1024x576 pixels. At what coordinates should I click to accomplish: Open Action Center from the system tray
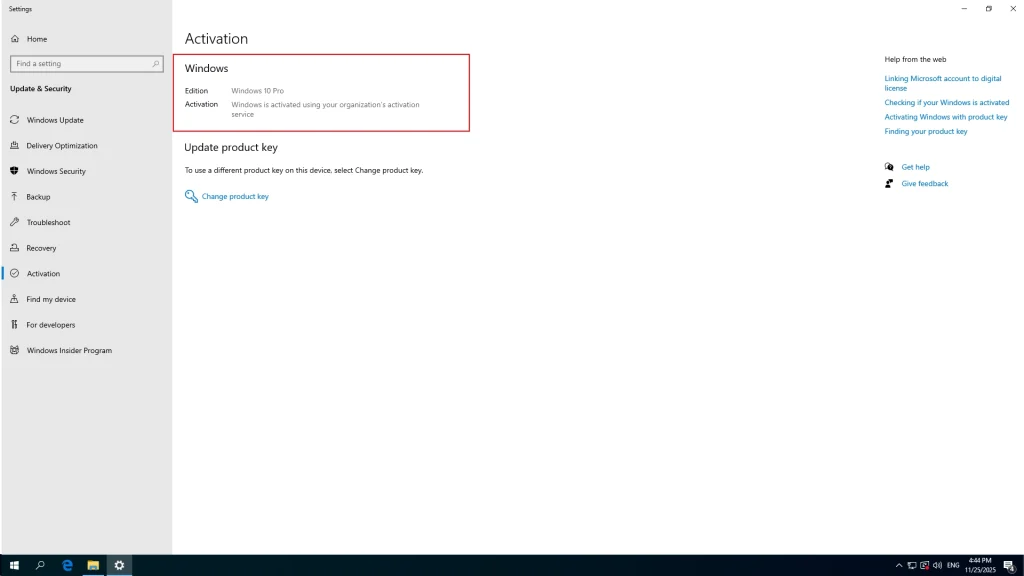click(x=1012, y=565)
